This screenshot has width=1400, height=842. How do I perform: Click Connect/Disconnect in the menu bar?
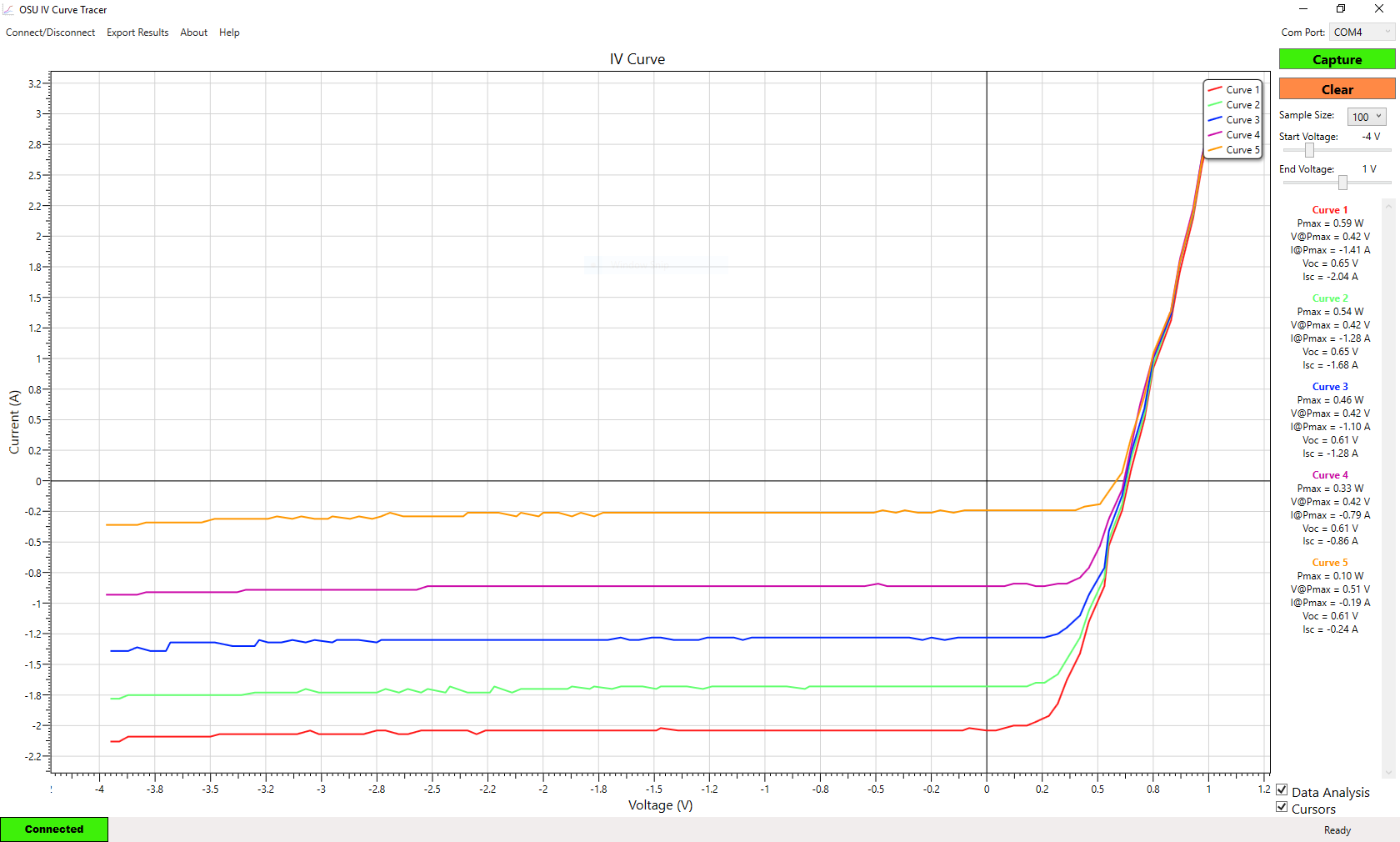click(x=50, y=33)
